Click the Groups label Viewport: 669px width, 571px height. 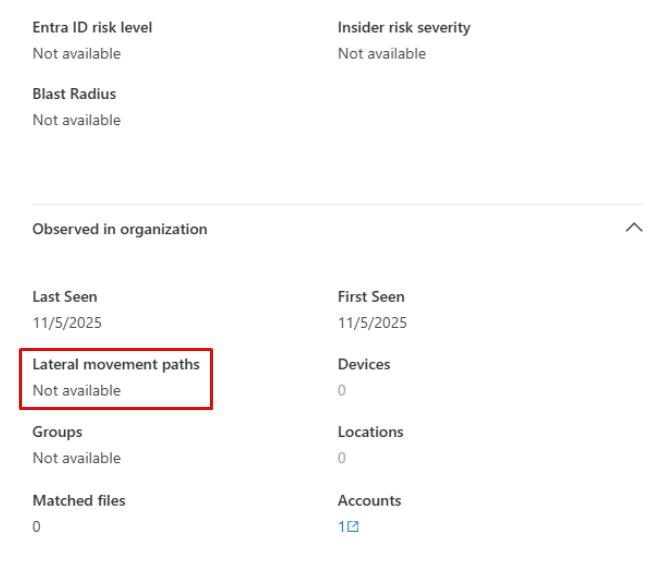(57, 432)
